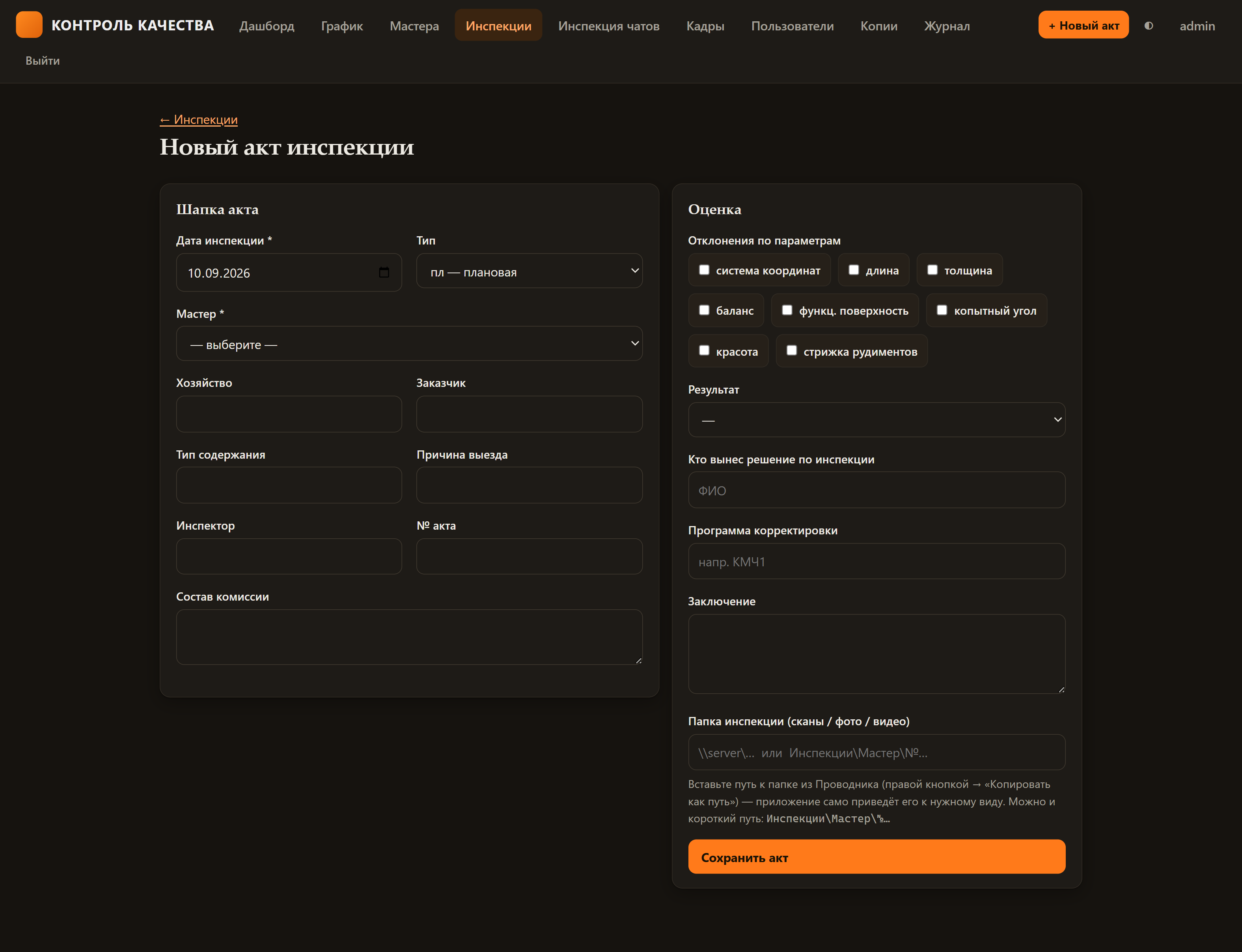Open the Пользователи nav item
1242x952 pixels.
[x=792, y=26]
